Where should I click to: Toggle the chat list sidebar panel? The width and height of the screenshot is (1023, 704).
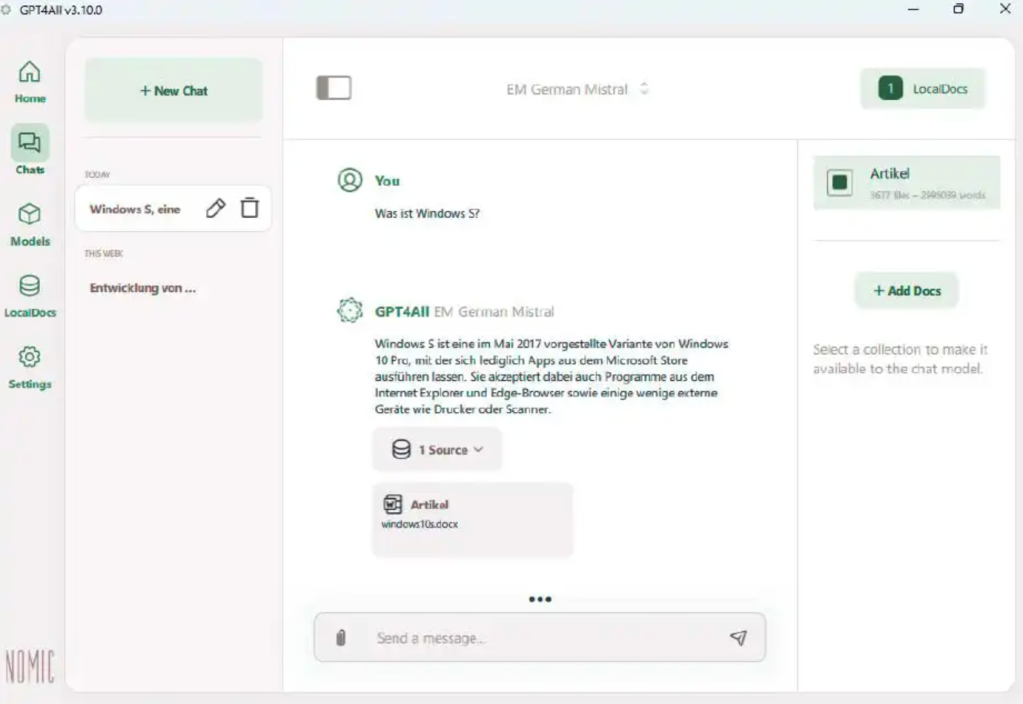coord(334,89)
